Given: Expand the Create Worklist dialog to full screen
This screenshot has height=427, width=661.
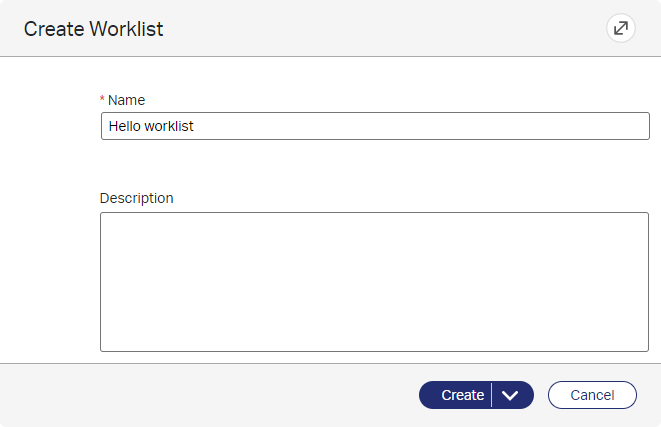Looking at the screenshot, I should pyautogui.click(x=621, y=28).
